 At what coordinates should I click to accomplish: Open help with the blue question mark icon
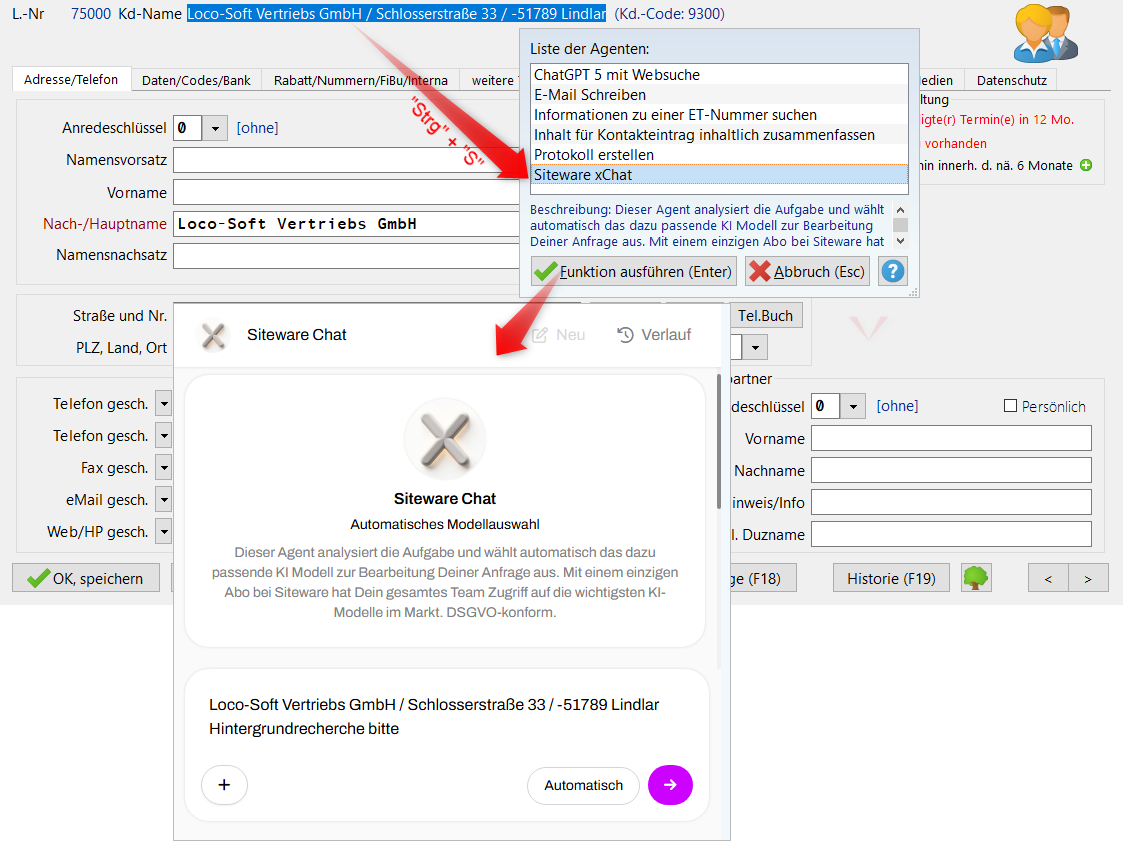892,270
